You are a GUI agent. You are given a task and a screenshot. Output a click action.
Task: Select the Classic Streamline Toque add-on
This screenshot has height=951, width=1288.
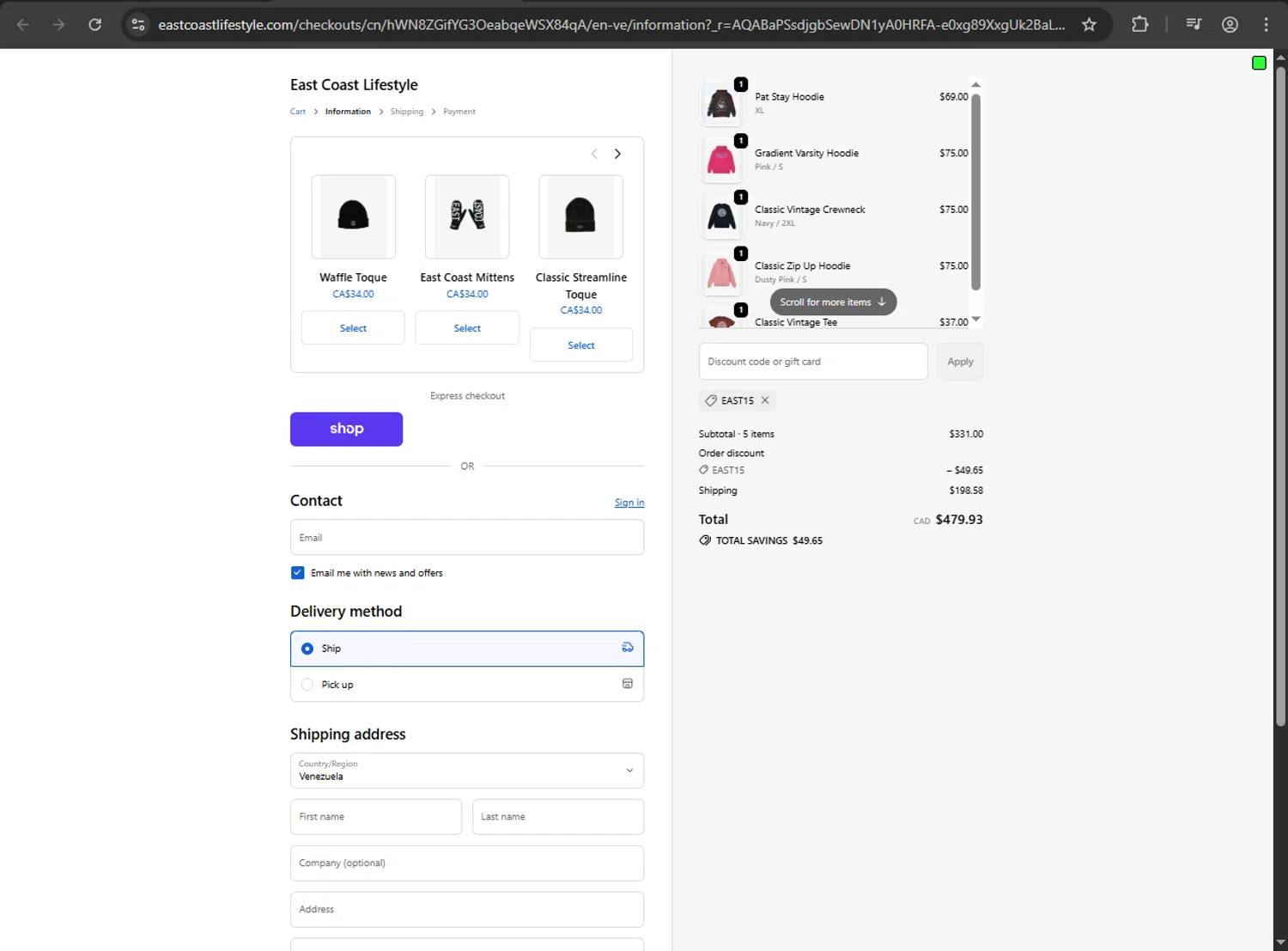click(x=581, y=345)
